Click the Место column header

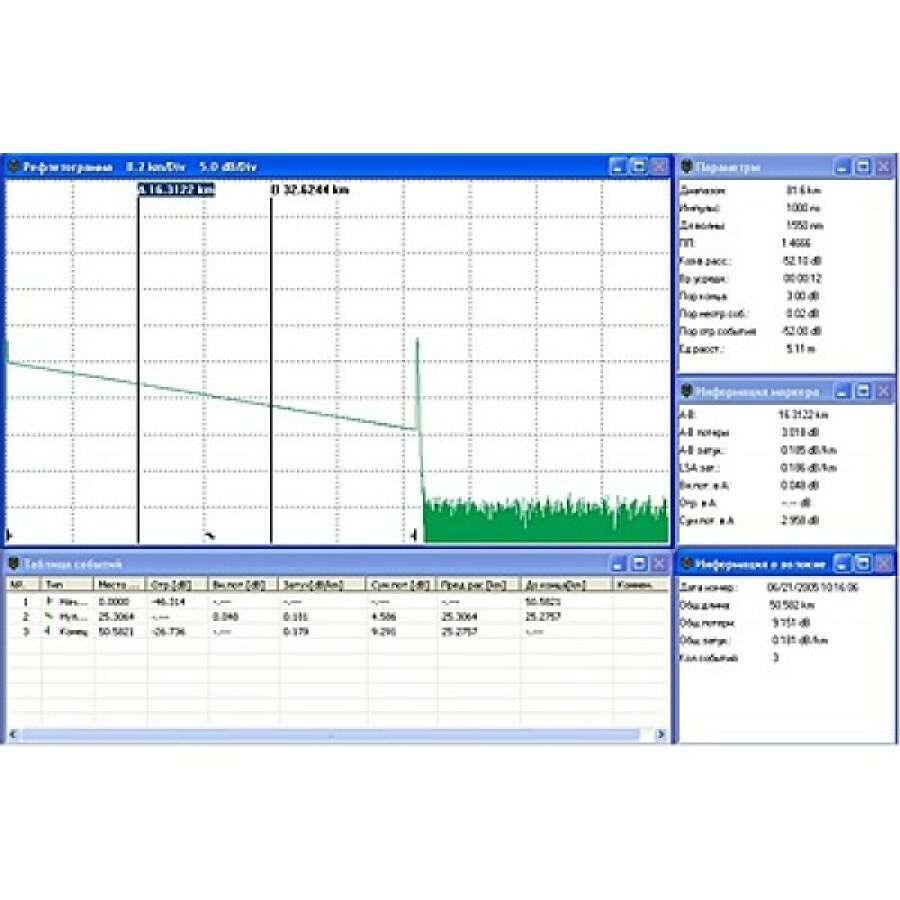[119, 584]
